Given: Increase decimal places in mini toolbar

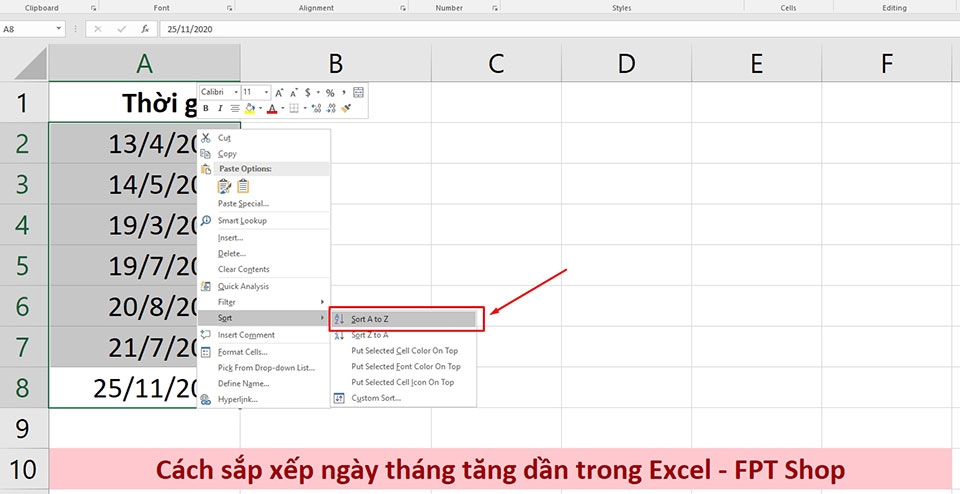Looking at the screenshot, I should tap(316, 108).
